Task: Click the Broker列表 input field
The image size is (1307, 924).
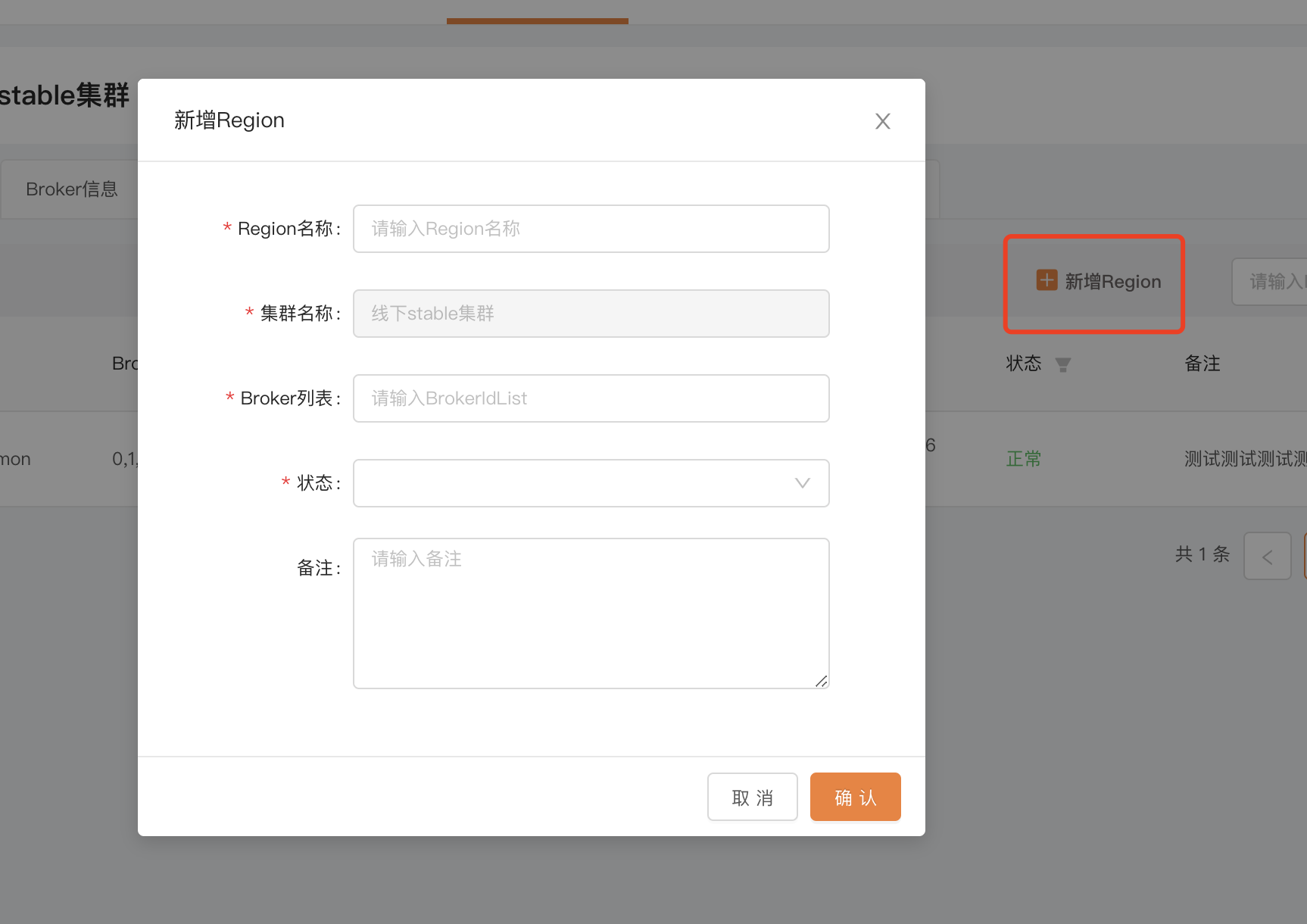Action: coord(591,398)
